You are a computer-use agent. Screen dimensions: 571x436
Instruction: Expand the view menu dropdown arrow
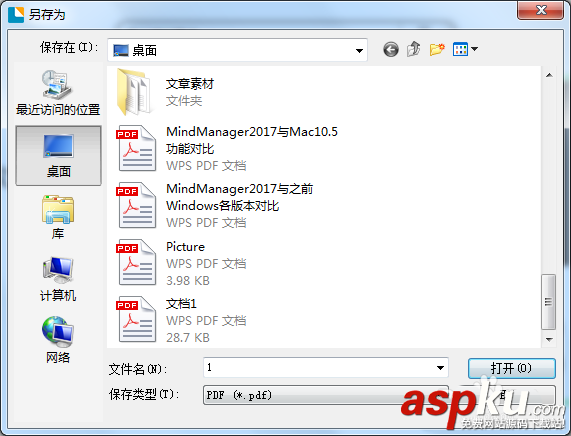point(474,49)
